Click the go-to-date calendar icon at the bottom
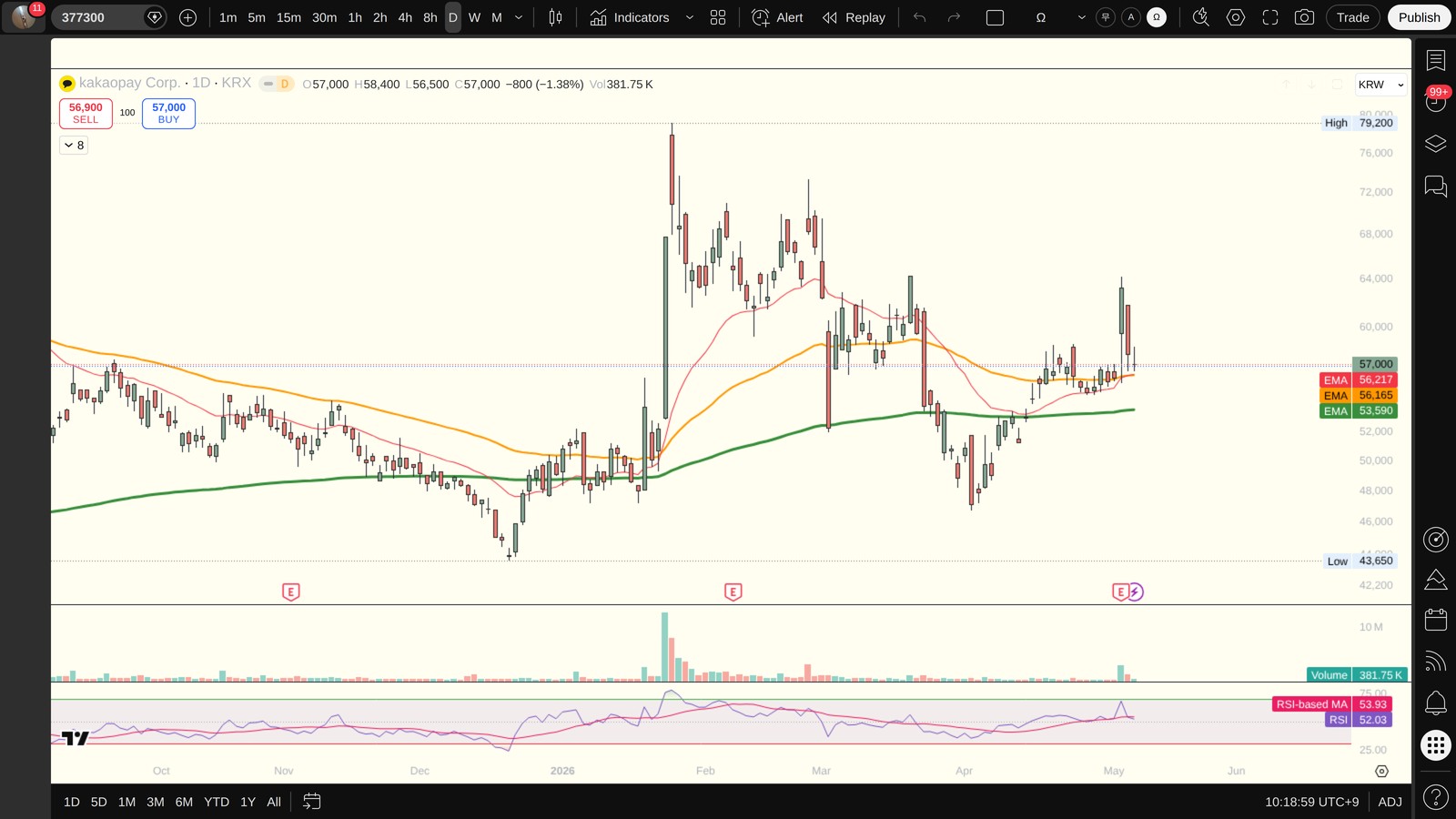The width and height of the screenshot is (1456, 819). (311, 802)
